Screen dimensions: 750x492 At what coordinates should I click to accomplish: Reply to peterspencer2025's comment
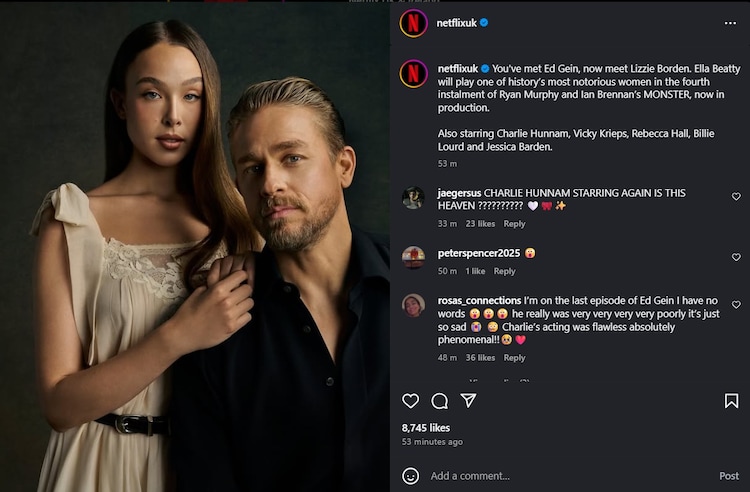504,271
